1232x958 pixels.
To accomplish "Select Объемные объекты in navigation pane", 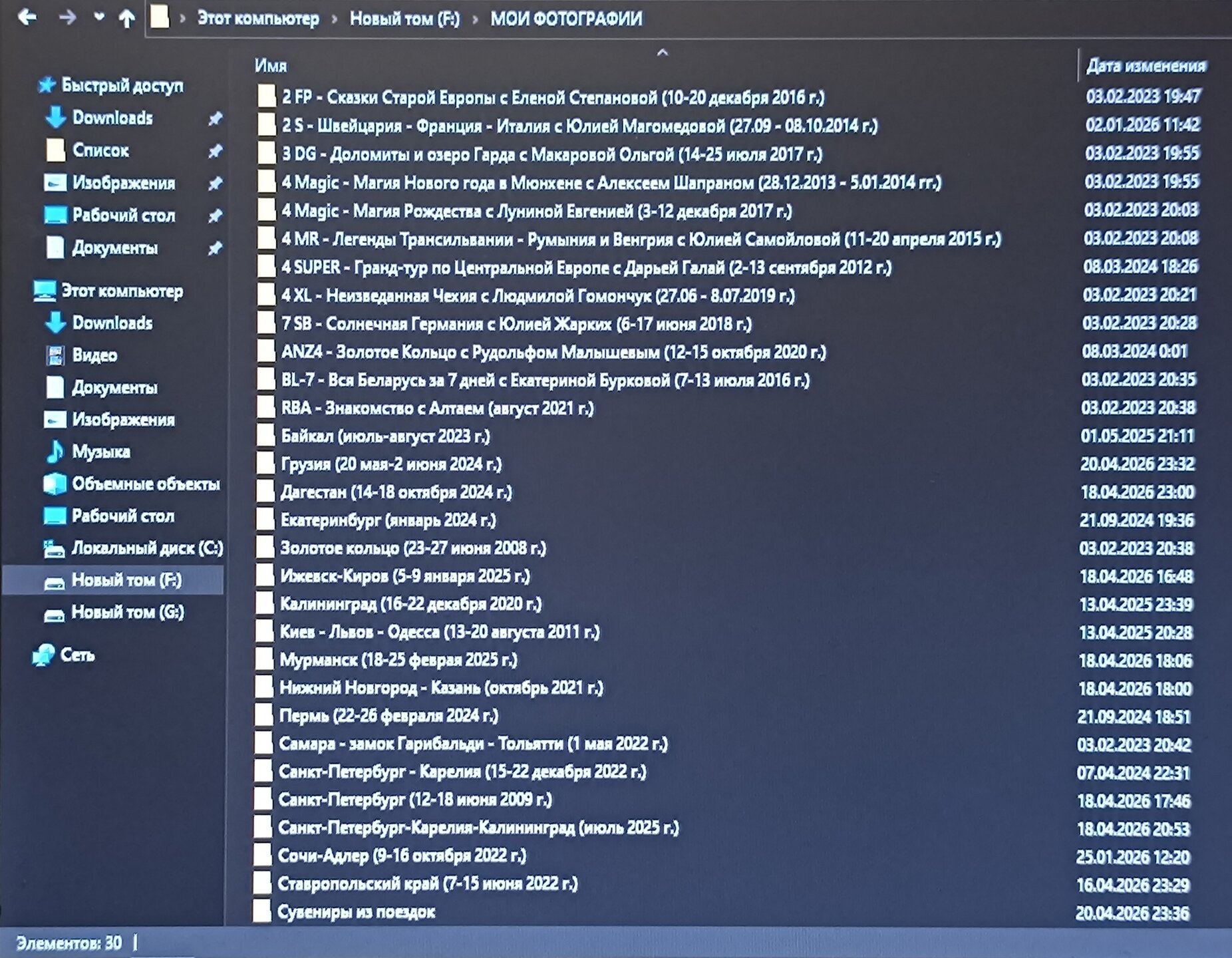I will [145, 484].
